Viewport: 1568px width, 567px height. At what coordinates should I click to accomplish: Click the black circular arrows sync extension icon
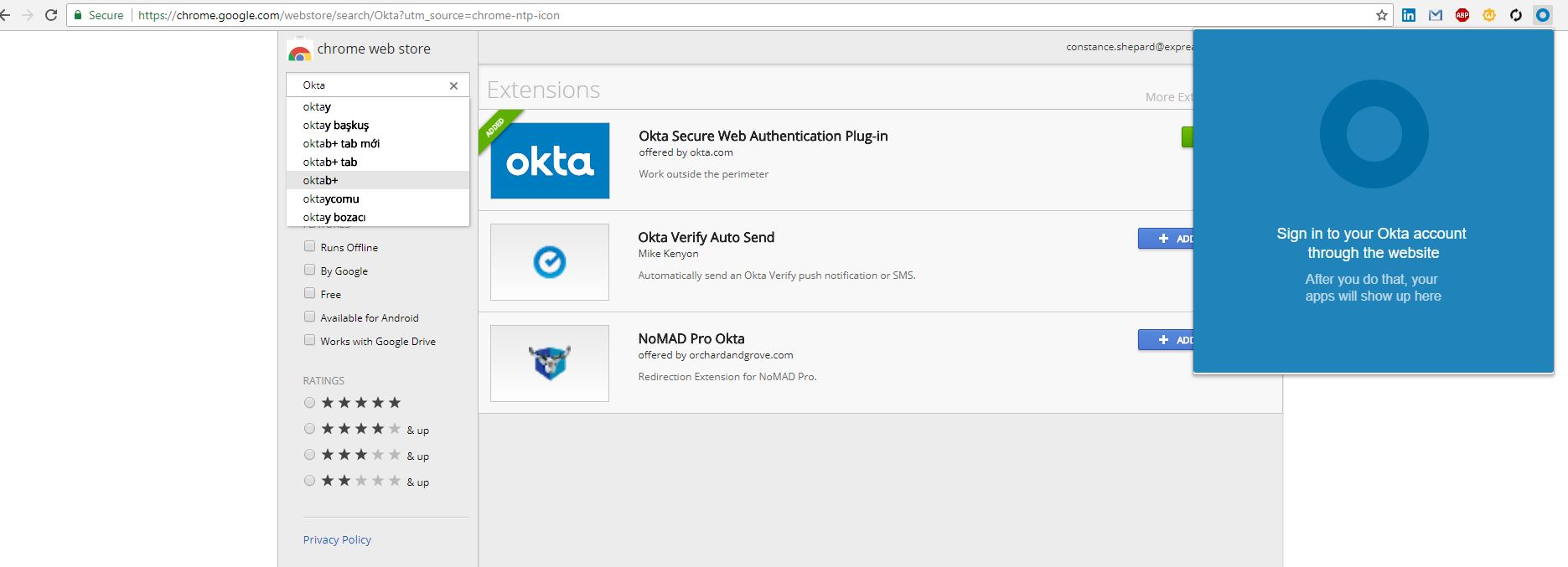[x=1516, y=15]
